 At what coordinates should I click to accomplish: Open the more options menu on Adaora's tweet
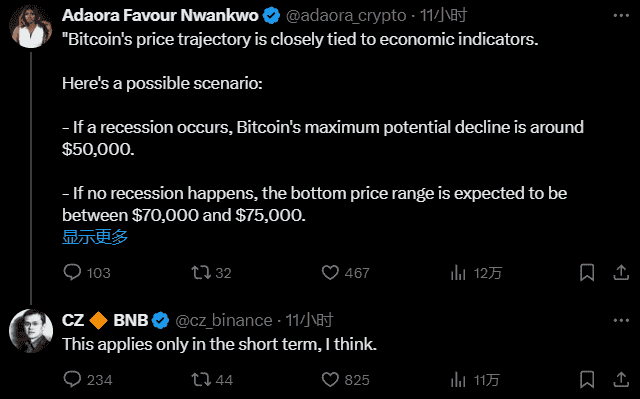[x=621, y=16]
